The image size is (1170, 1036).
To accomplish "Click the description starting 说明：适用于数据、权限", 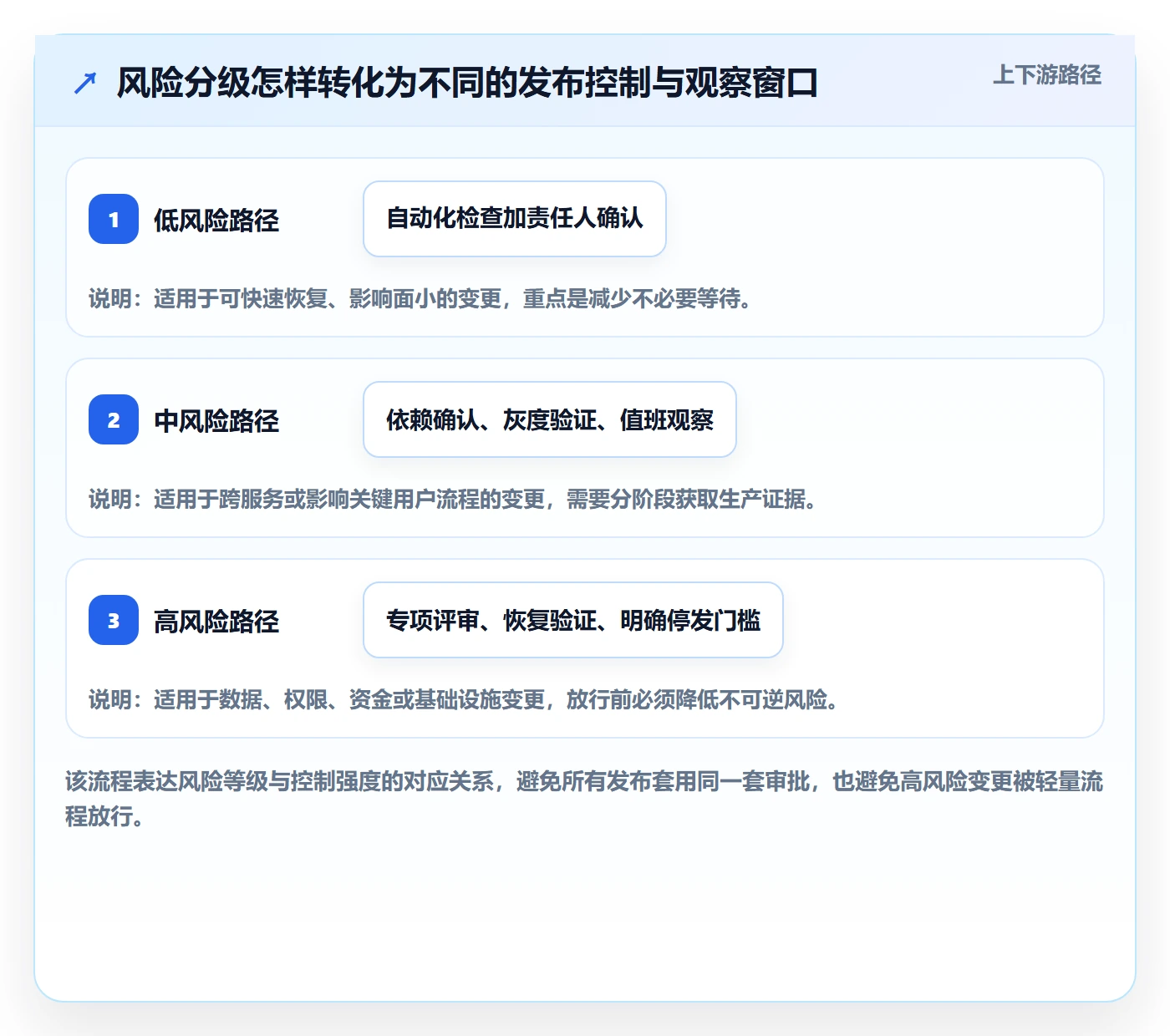I will (465, 699).
